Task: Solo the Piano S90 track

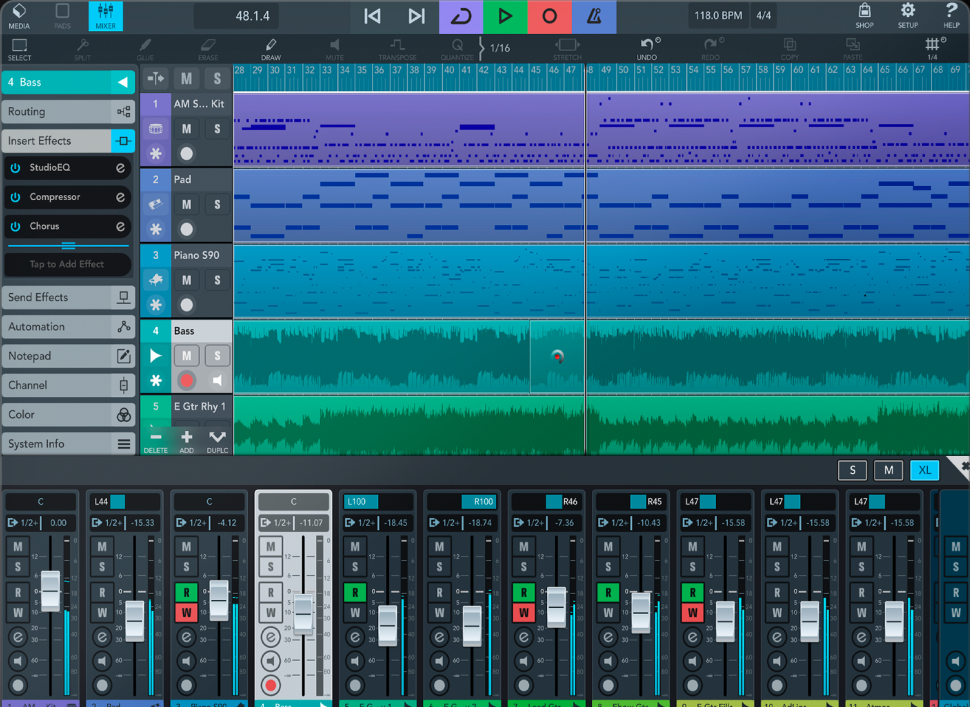Action: 217,281
